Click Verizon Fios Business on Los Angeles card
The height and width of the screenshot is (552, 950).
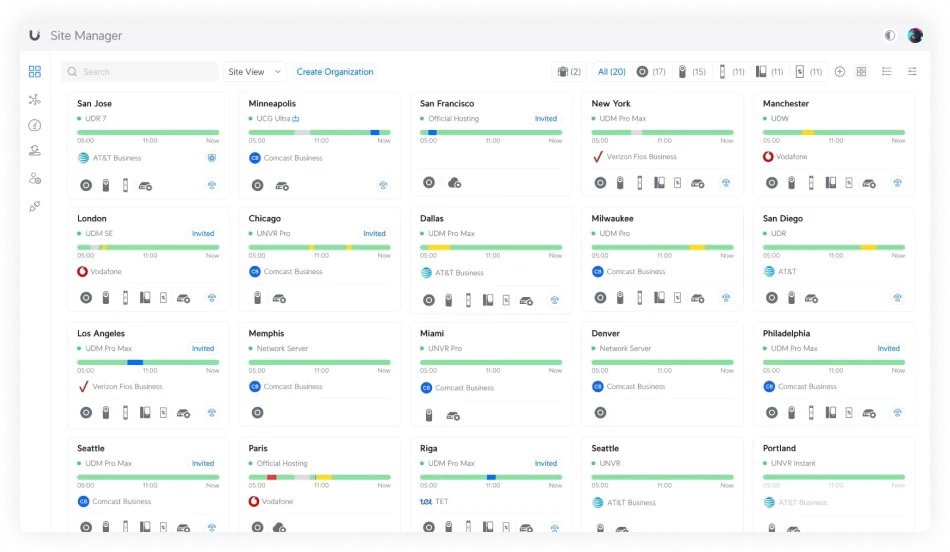127,387
